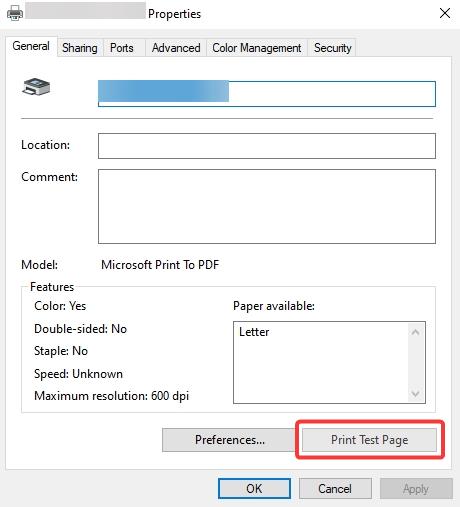Select Letter in Paper available list
This screenshot has height=507, width=460.
pyautogui.click(x=254, y=332)
